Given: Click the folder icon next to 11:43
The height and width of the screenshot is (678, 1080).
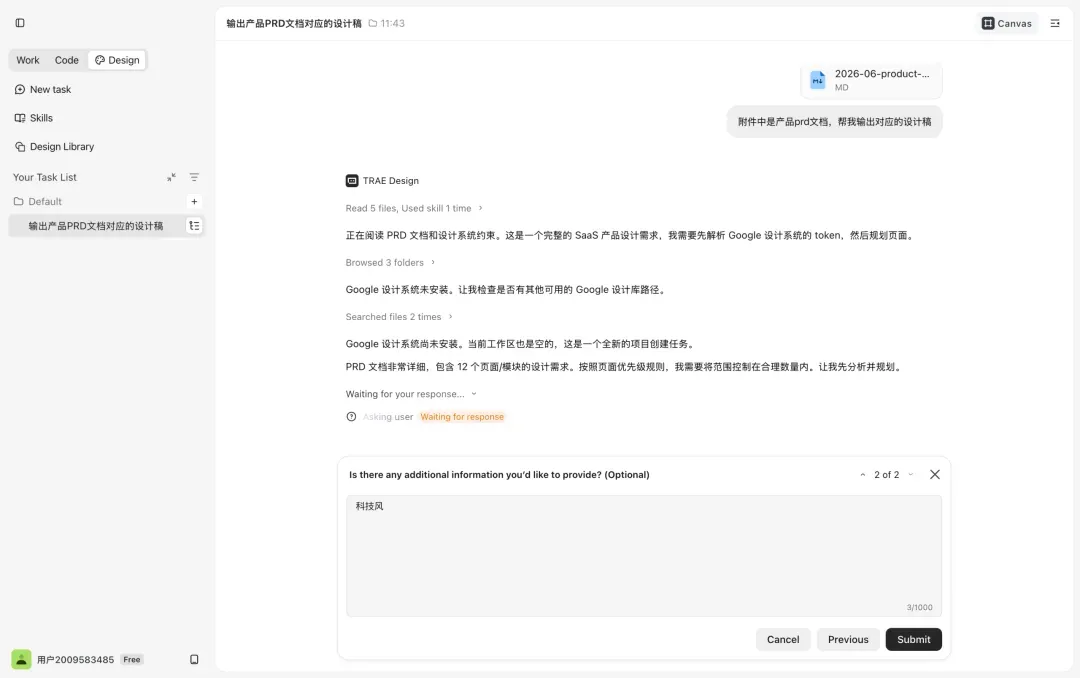Looking at the screenshot, I should (373, 23).
